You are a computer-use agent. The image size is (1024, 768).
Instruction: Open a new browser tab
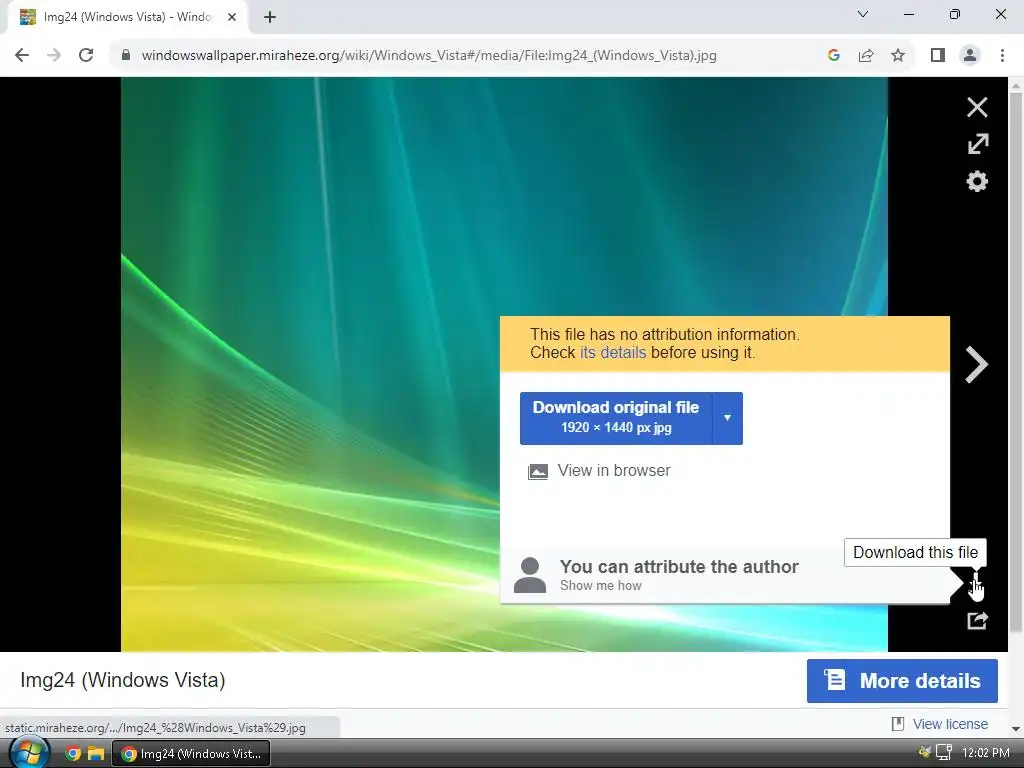(x=270, y=17)
